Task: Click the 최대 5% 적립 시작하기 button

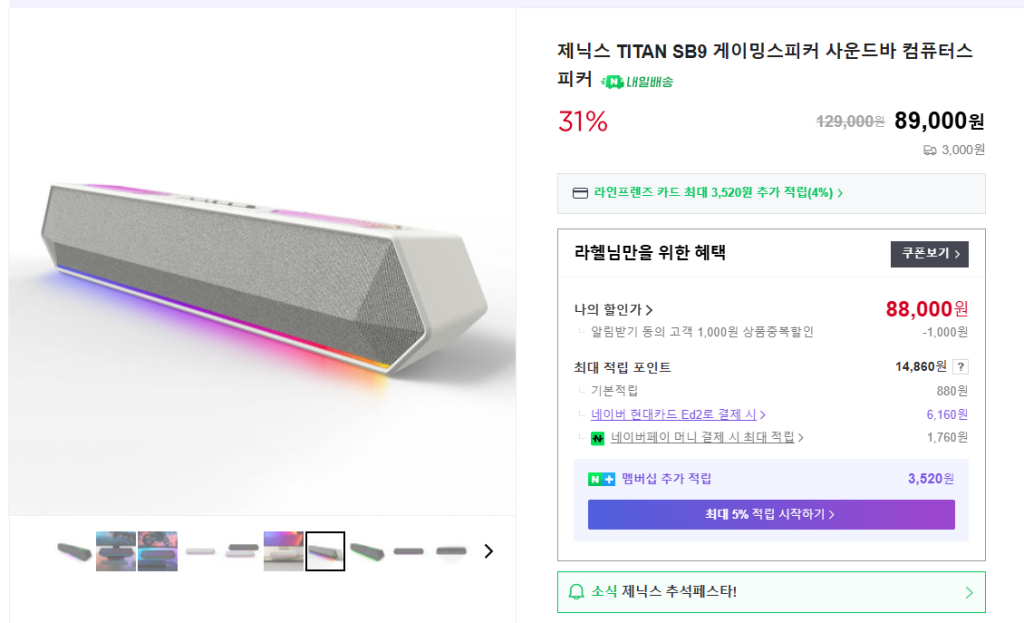Action: click(770, 515)
